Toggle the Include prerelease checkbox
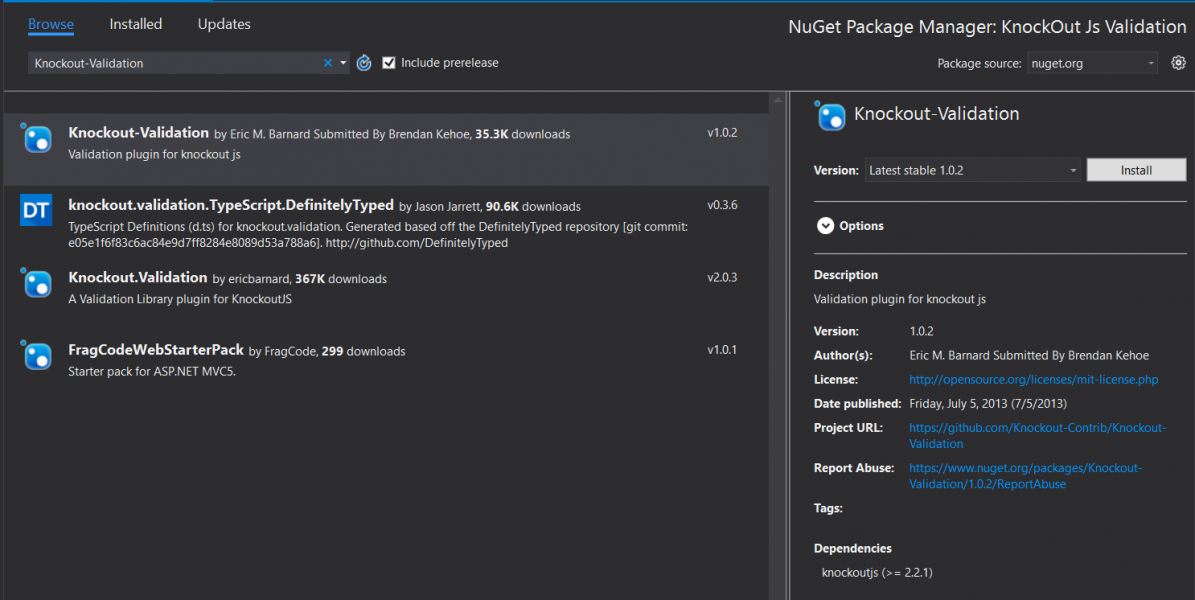Image resolution: width=1195 pixels, height=600 pixels. coord(389,63)
